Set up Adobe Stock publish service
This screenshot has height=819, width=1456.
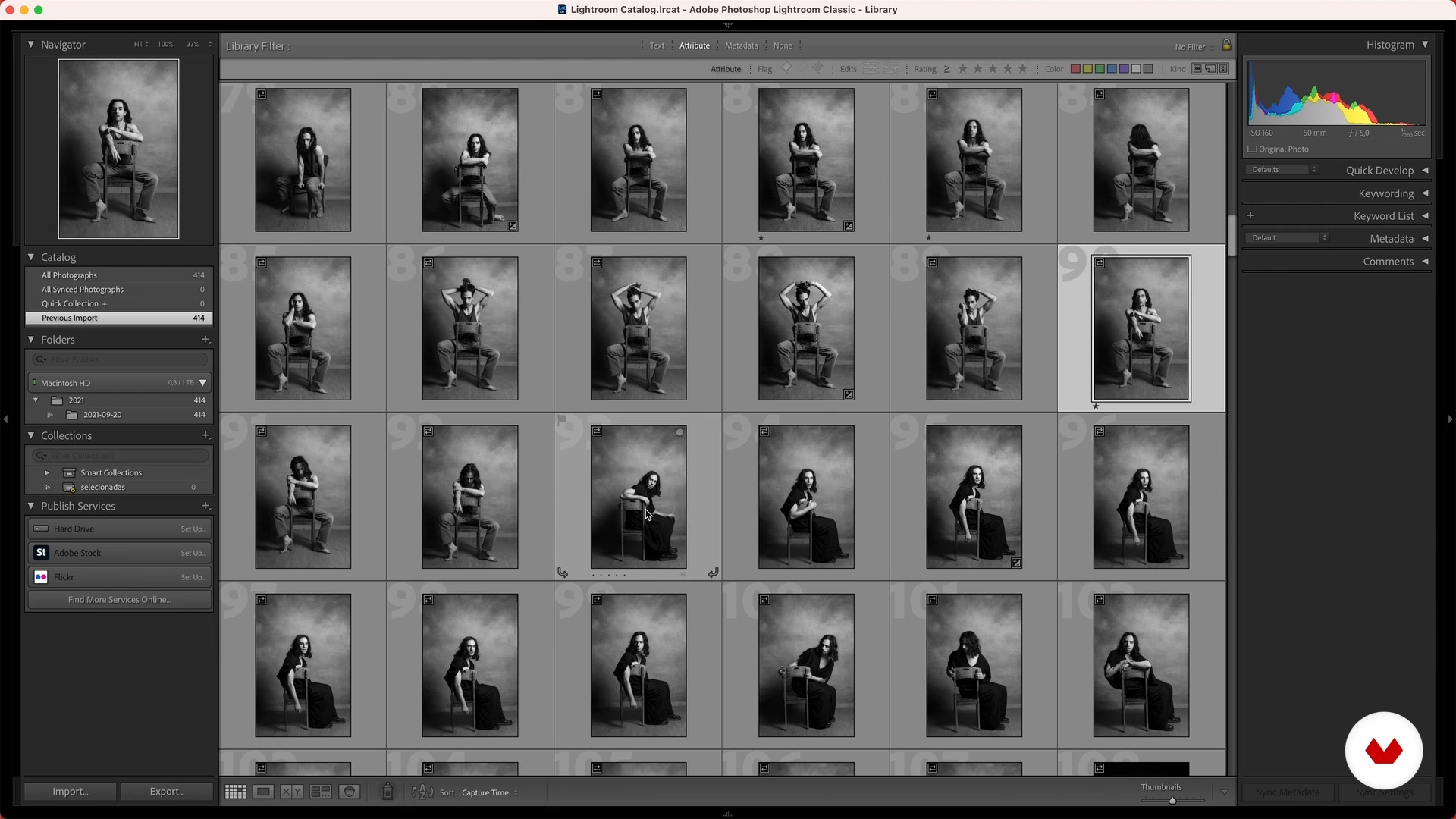(x=193, y=553)
